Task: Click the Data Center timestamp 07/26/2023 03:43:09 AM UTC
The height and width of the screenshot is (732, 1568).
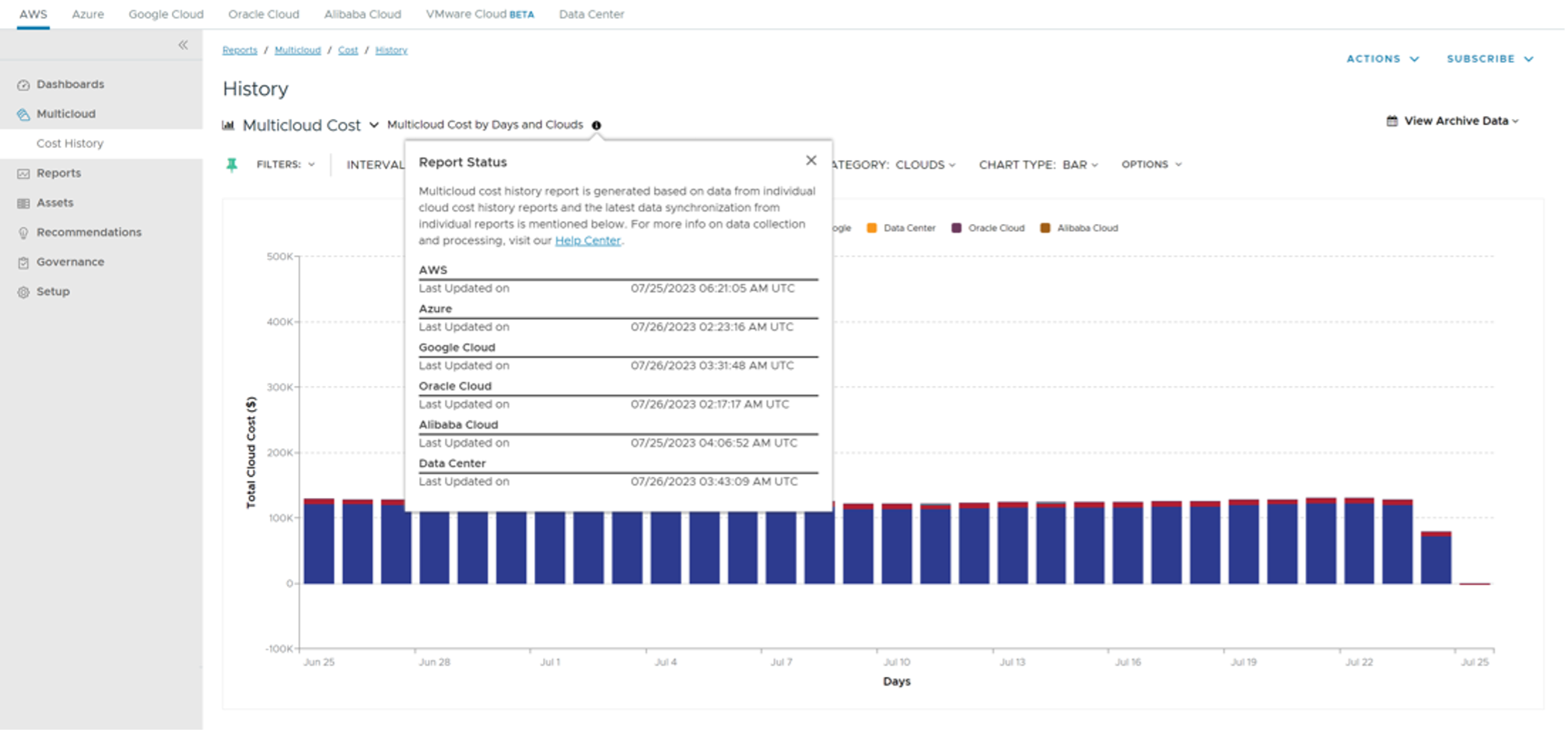Action: pyautogui.click(x=714, y=482)
